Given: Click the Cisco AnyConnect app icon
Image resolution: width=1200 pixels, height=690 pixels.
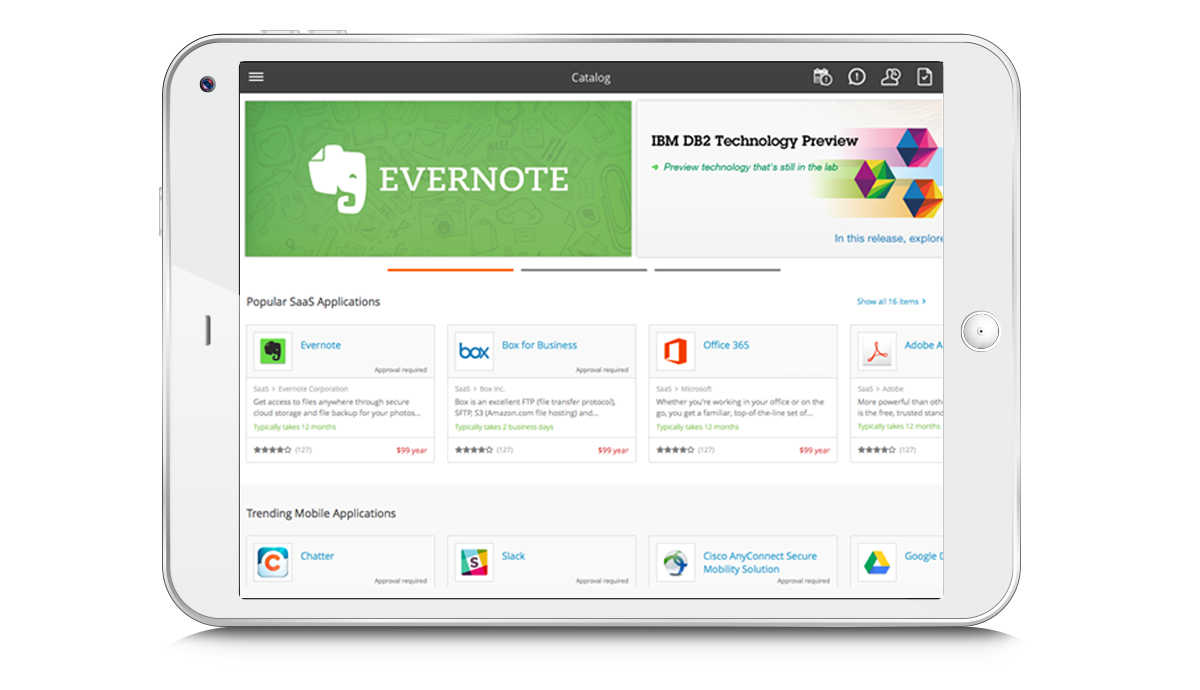Looking at the screenshot, I should 676,562.
